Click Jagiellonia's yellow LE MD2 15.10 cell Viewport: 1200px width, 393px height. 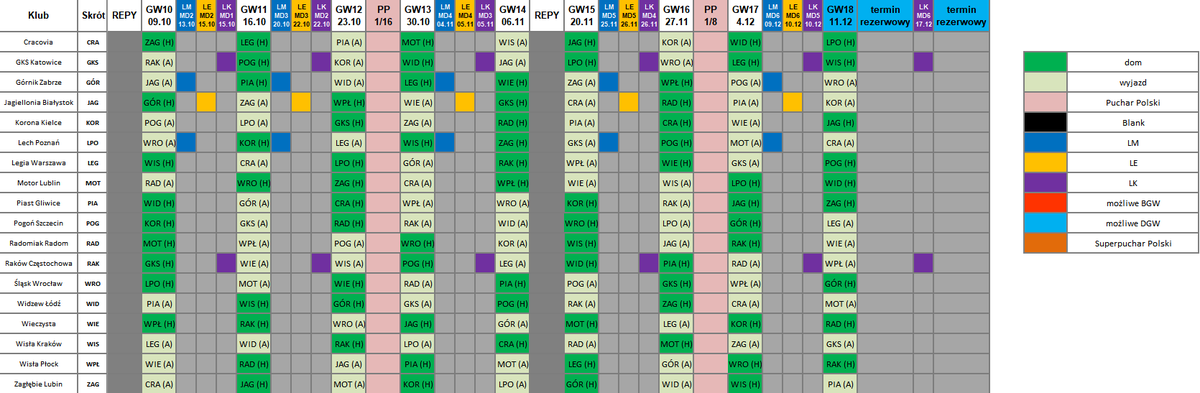coord(206,102)
